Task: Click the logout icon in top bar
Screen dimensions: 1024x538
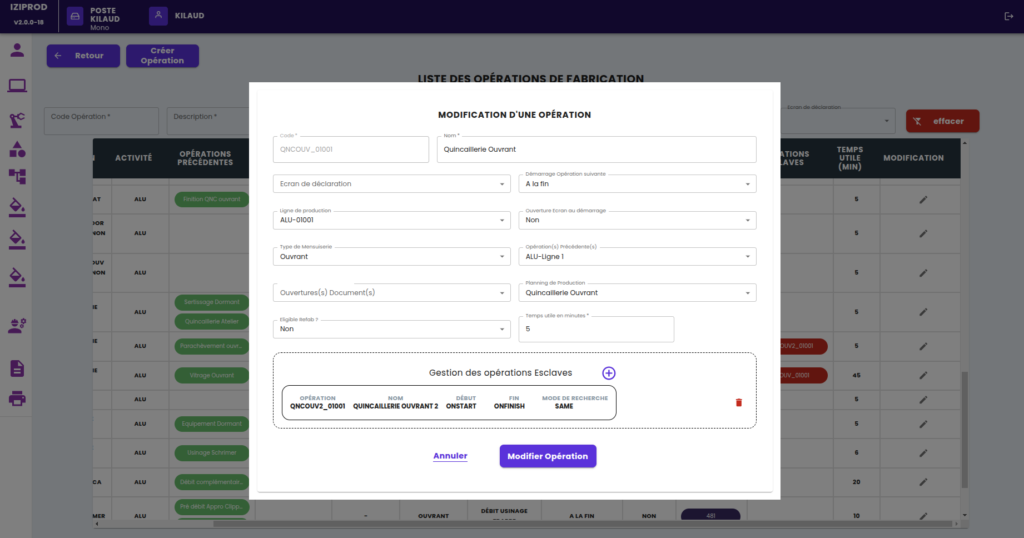Action: (1008, 16)
